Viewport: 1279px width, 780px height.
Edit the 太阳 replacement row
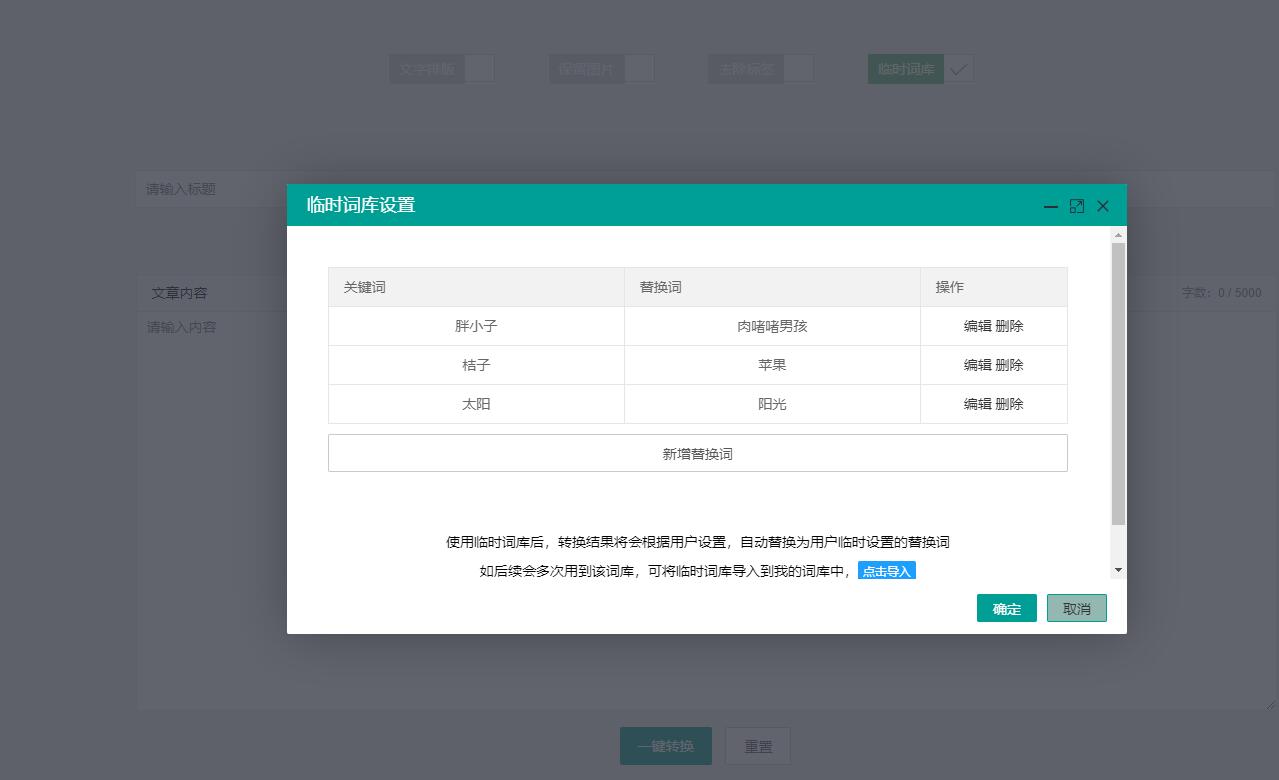point(977,404)
